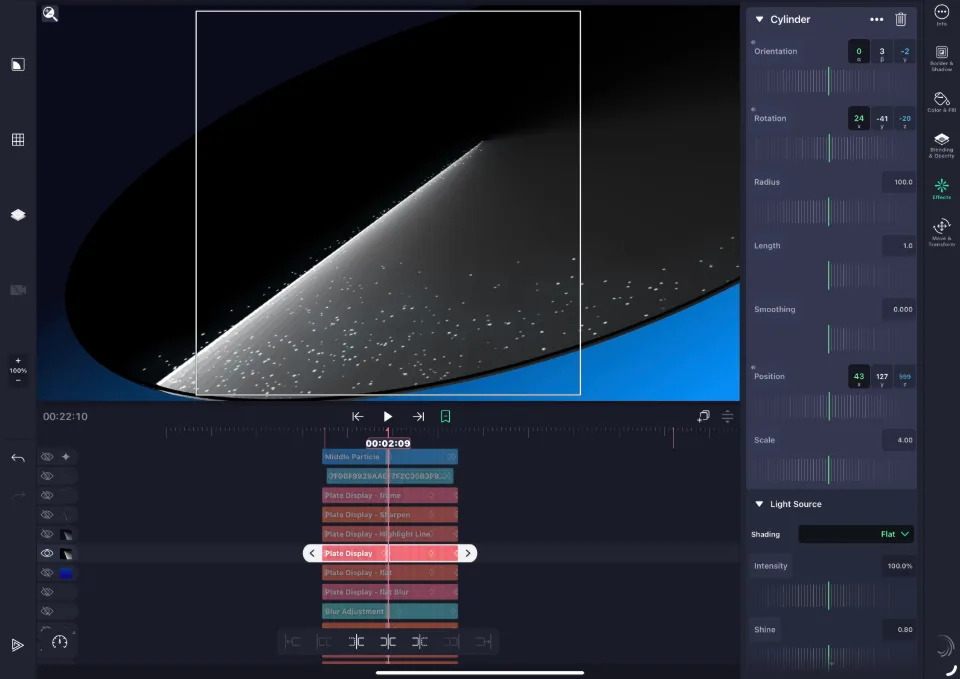Open the Border & Shadow tab
The image size is (960, 679).
click(942, 58)
